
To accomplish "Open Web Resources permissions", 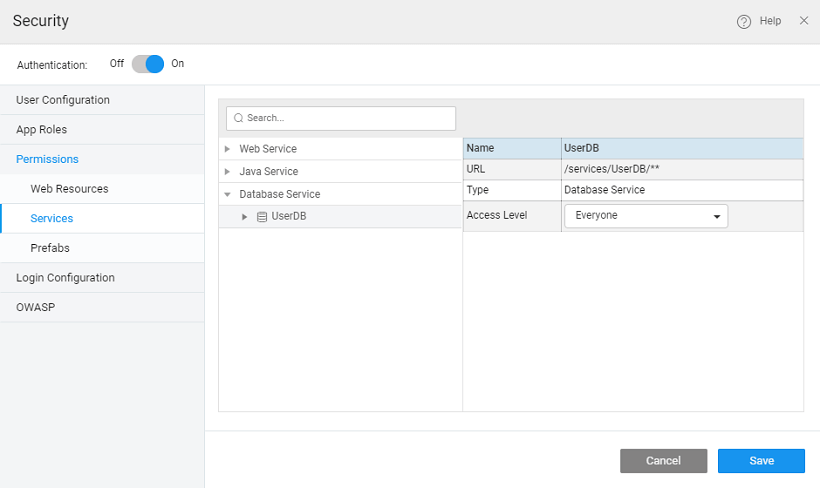I will pyautogui.click(x=69, y=189).
